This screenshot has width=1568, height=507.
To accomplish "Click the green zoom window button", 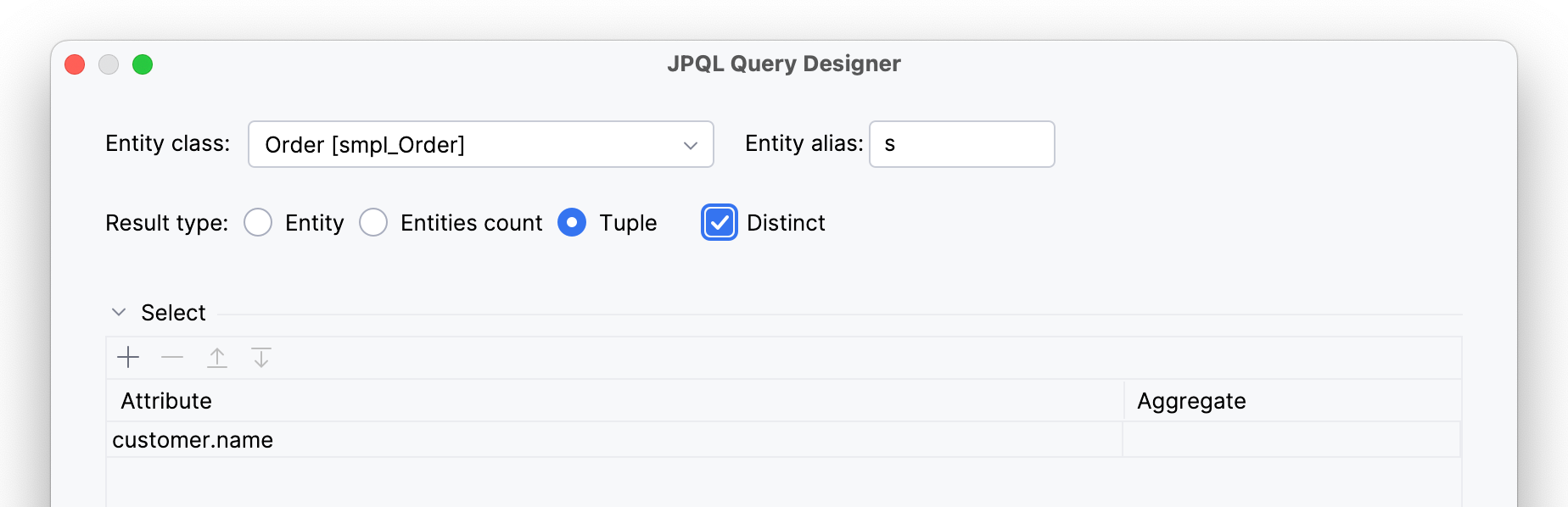I will [x=143, y=64].
